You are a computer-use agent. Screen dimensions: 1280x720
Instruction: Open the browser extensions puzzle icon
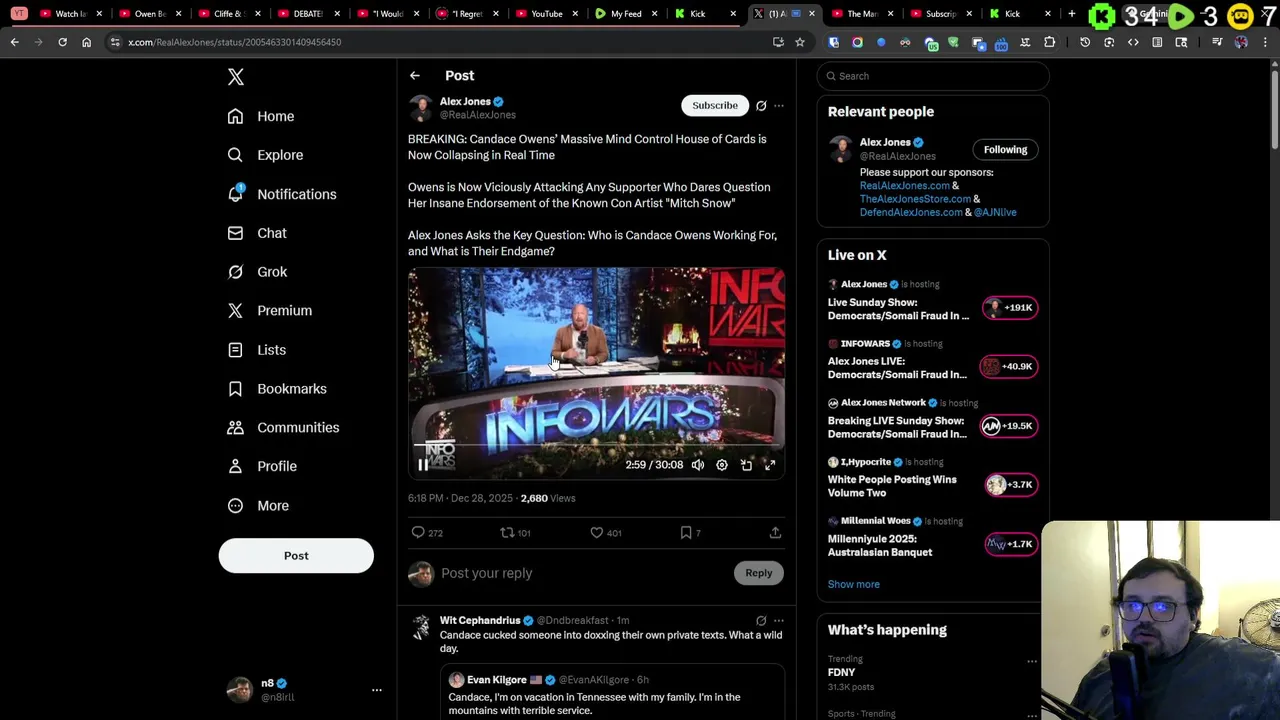(1049, 42)
